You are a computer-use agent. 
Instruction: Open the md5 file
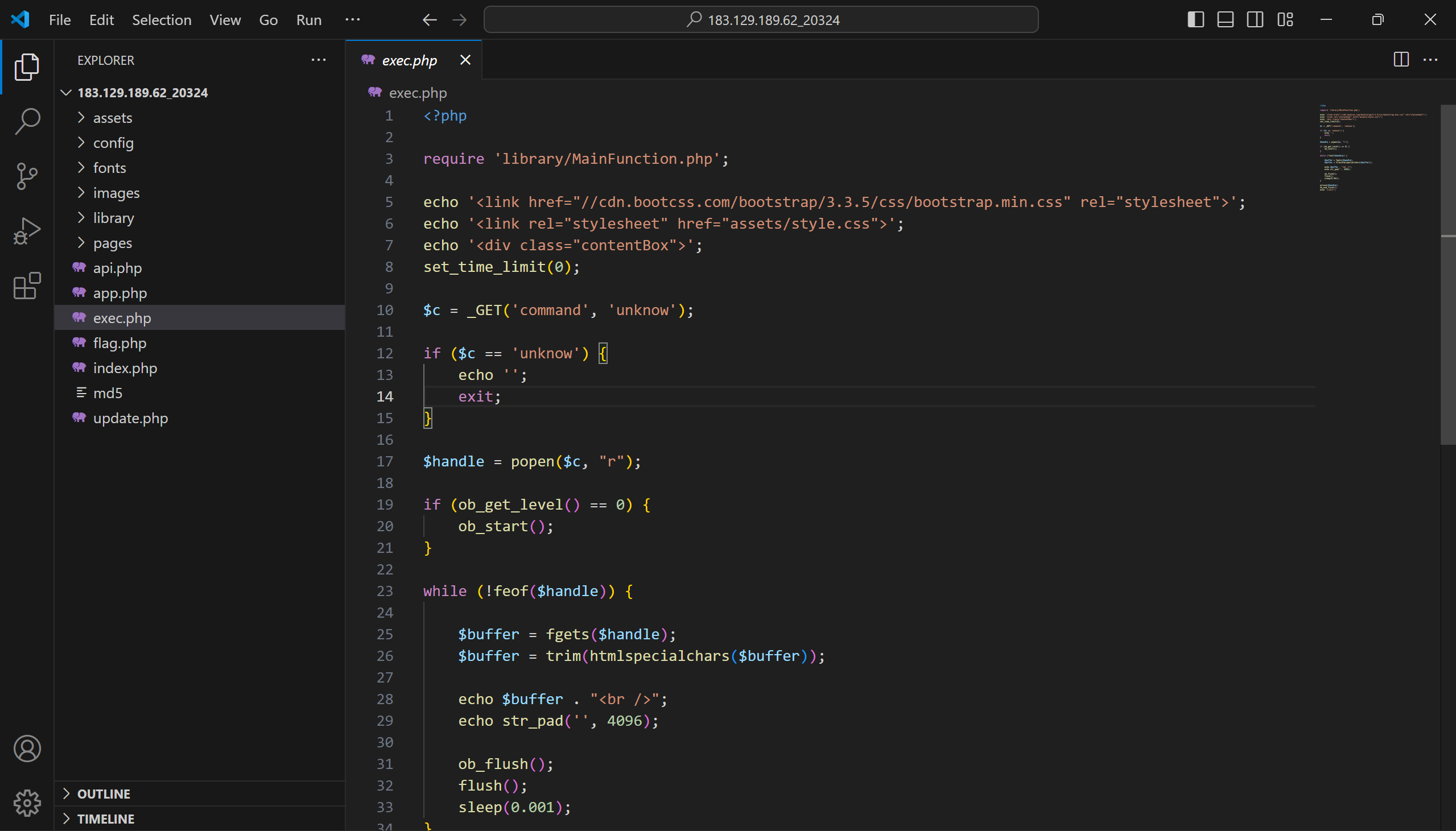click(200, 393)
